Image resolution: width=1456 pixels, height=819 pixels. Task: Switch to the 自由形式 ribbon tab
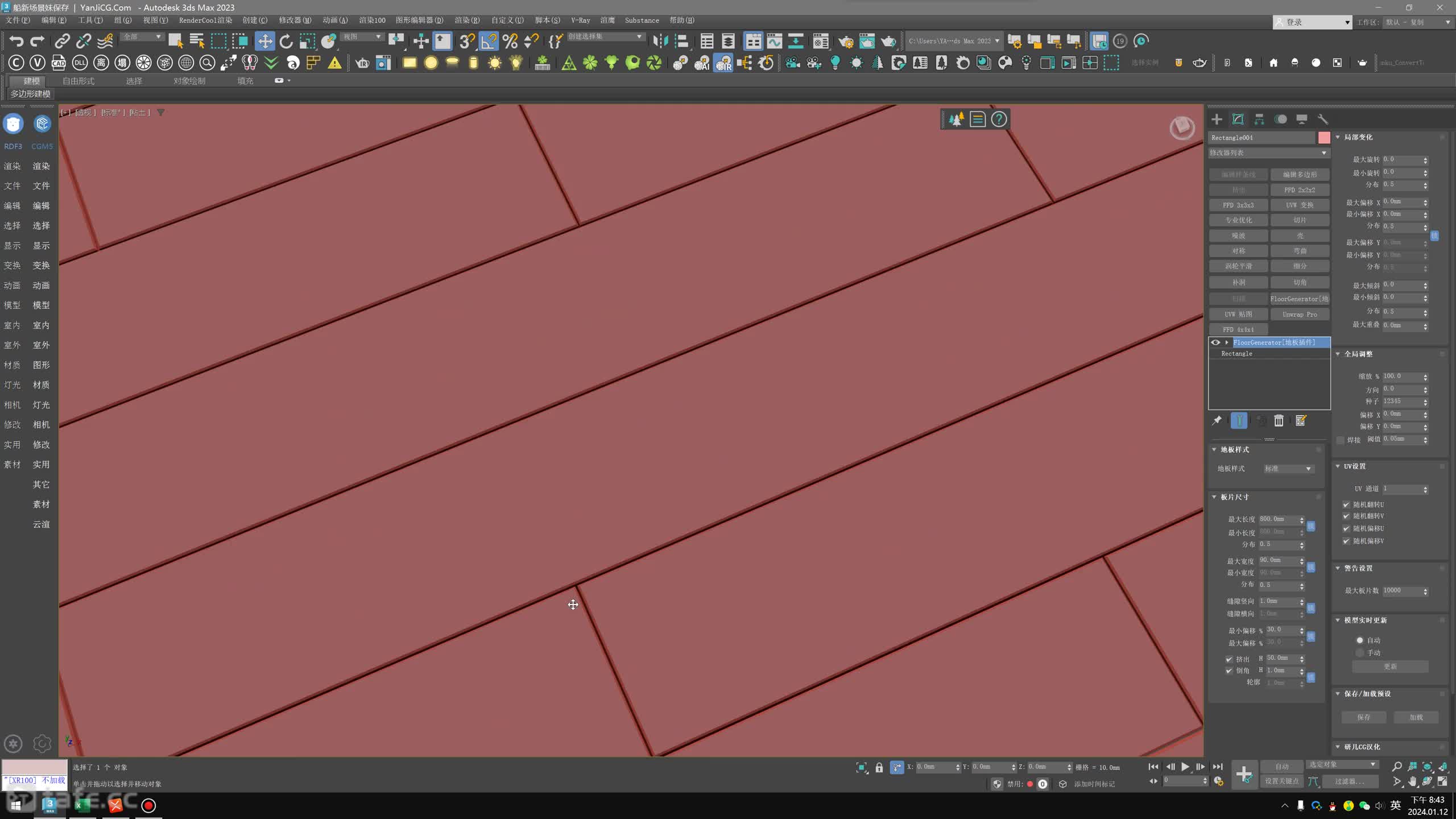[78, 81]
